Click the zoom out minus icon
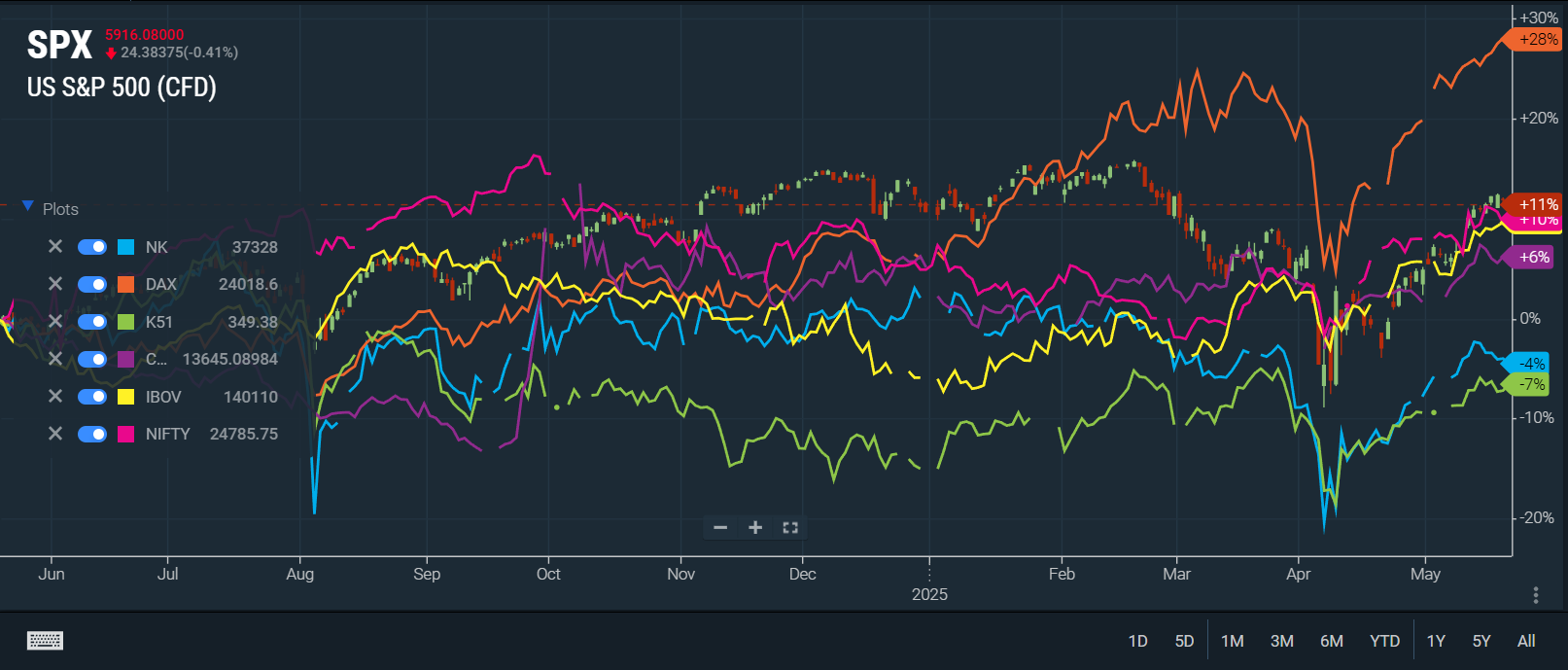 point(720,527)
